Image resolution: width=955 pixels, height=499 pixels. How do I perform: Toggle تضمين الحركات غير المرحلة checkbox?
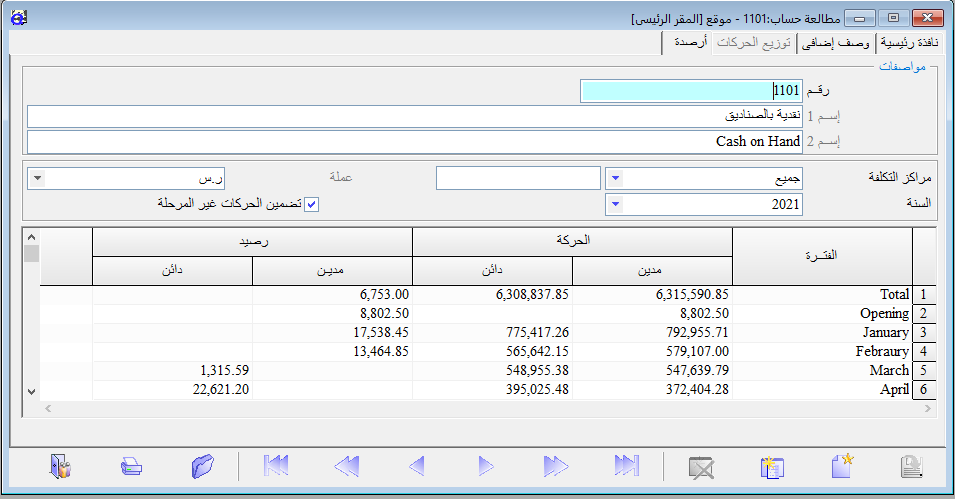(x=311, y=204)
